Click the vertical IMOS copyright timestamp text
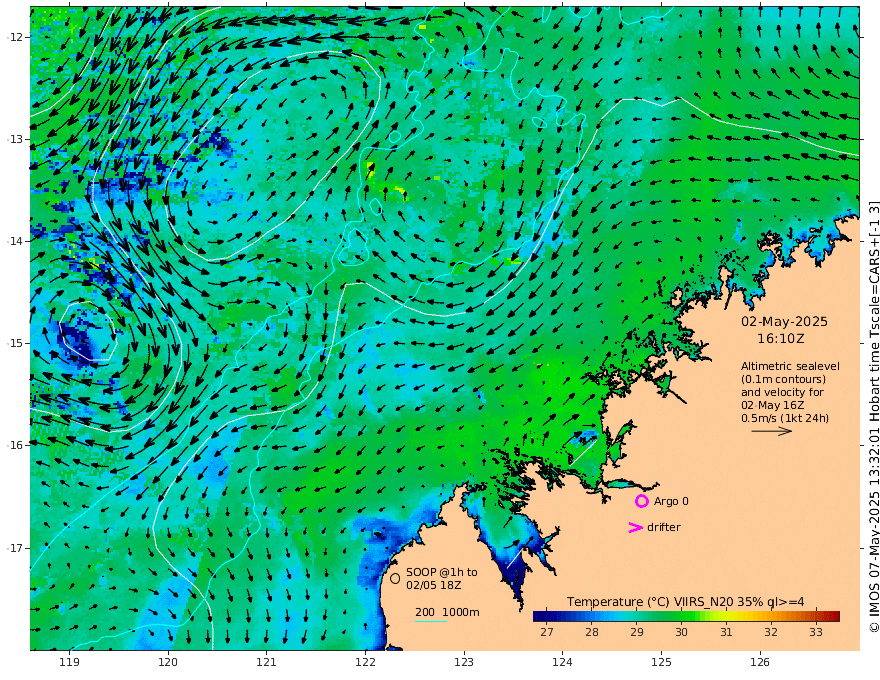 (873, 417)
